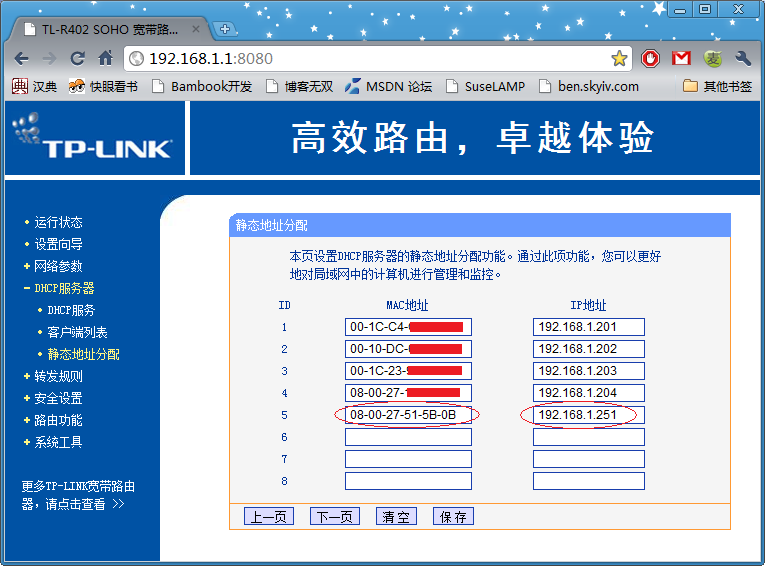Open the MSDN 论坛 bookmark
The height and width of the screenshot is (566, 765).
pyautogui.click(x=388, y=86)
